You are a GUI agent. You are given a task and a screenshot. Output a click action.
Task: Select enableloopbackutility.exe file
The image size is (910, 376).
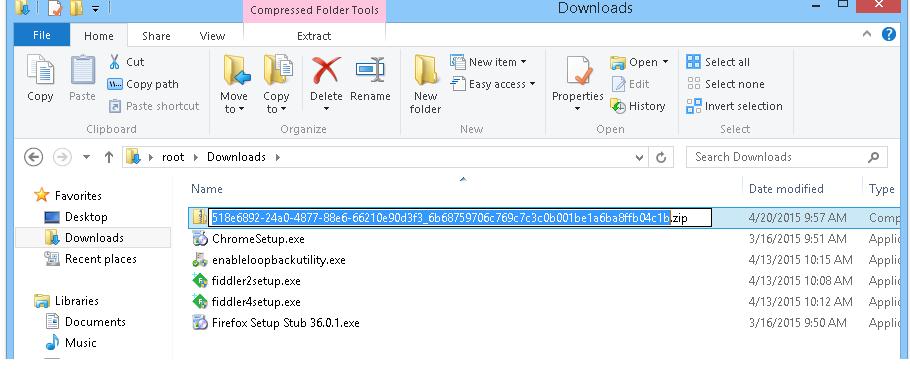[x=279, y=260]
